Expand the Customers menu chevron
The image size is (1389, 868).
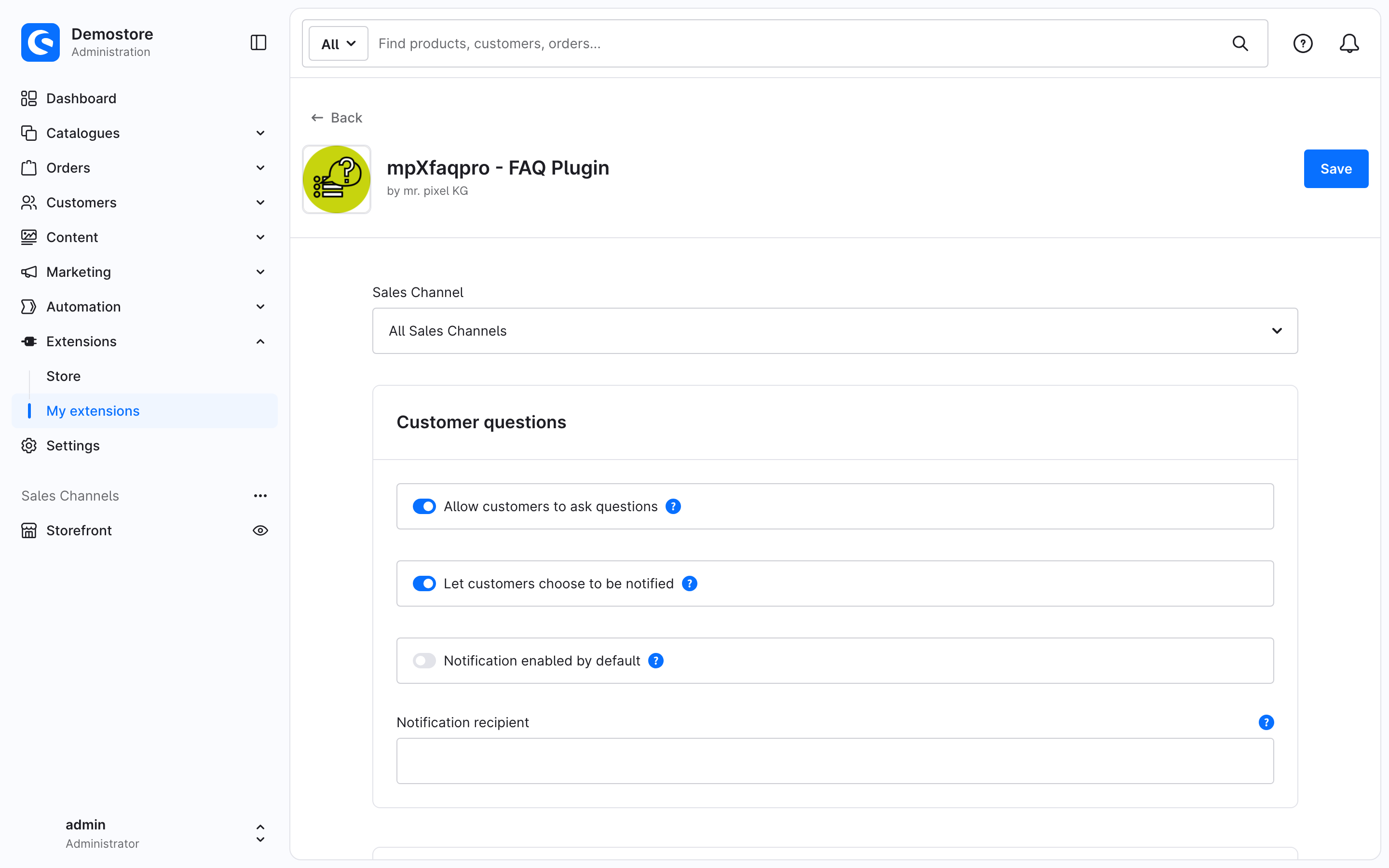tap(260, 203)
